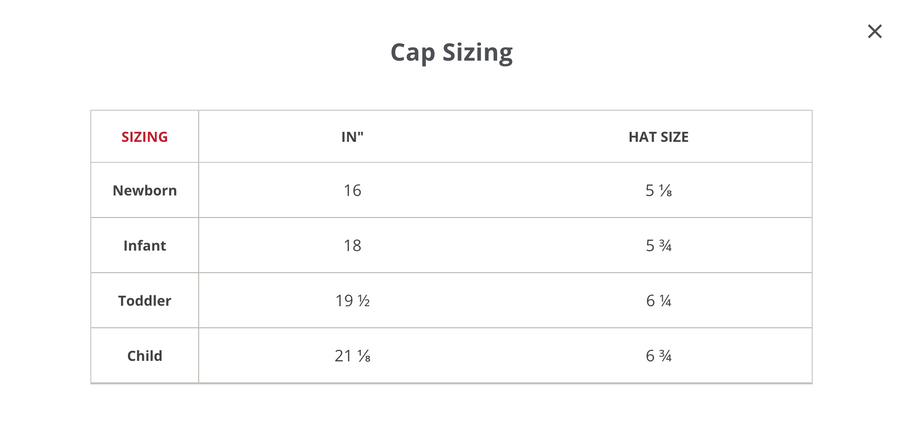Select the Newborn row label
Image resolution: width=900 pixels, height=422 pixels.
[x=145, y=190]
